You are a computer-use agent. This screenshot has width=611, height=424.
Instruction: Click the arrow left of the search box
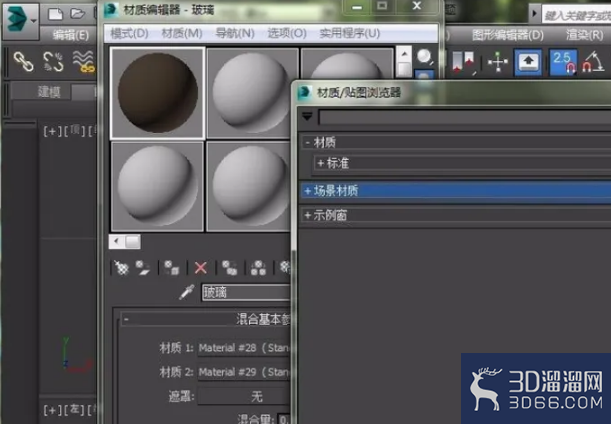(534, 14)
